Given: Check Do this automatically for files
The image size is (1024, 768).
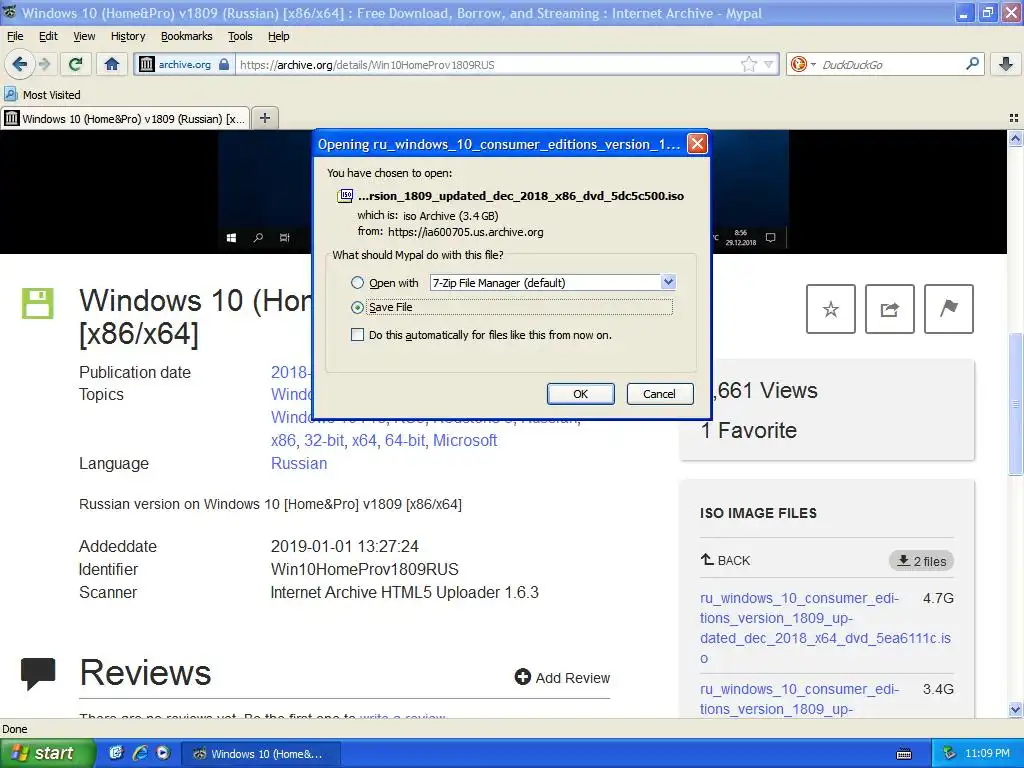Looking at the screenshot, I should click(357, 335).
